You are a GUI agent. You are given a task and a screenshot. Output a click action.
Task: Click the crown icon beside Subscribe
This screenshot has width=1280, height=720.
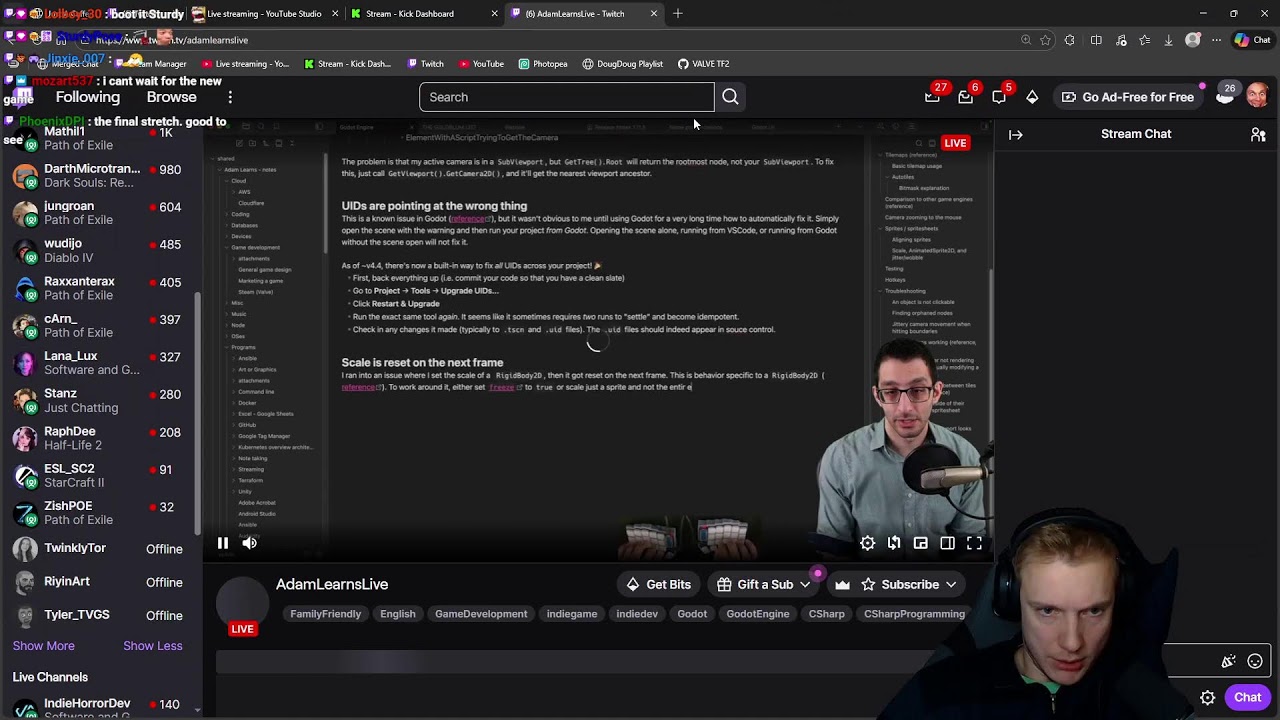coord(842,584)
